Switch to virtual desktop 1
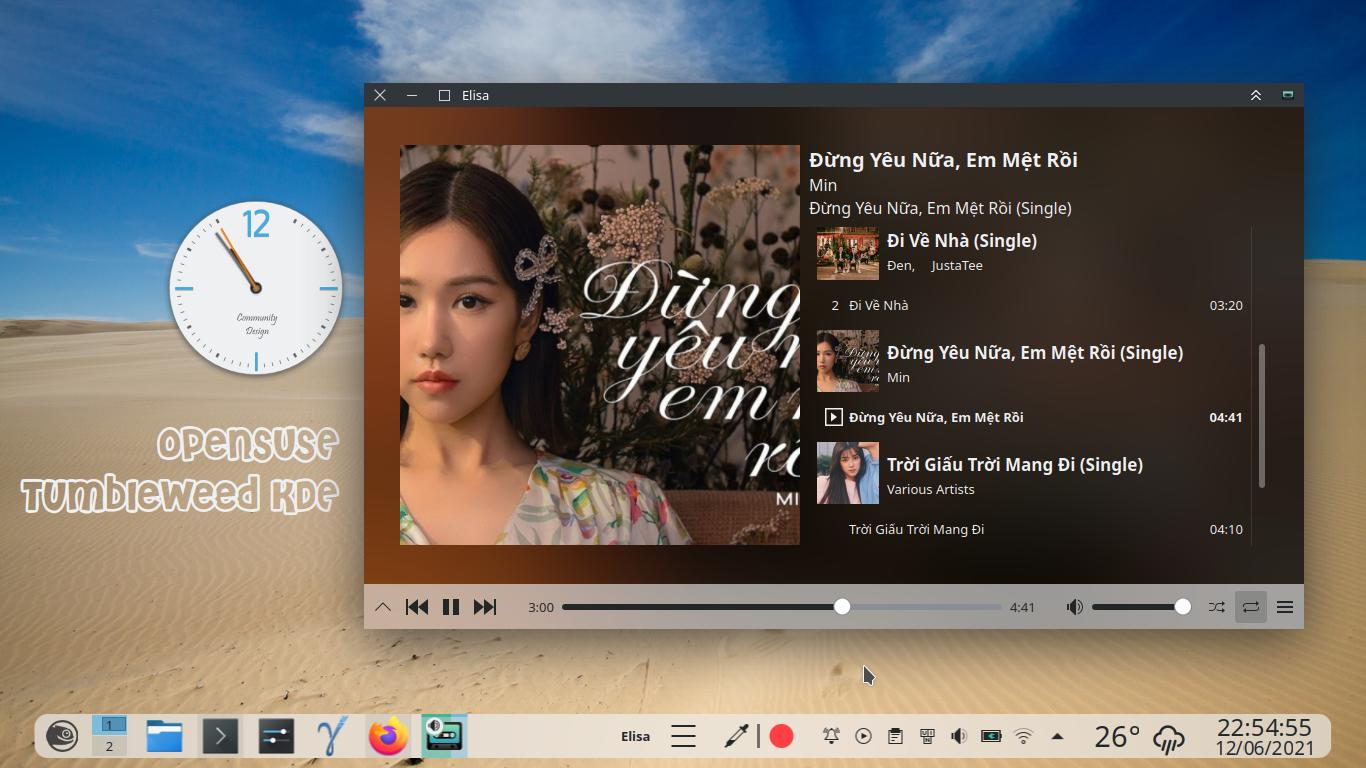 click(109, 725)
